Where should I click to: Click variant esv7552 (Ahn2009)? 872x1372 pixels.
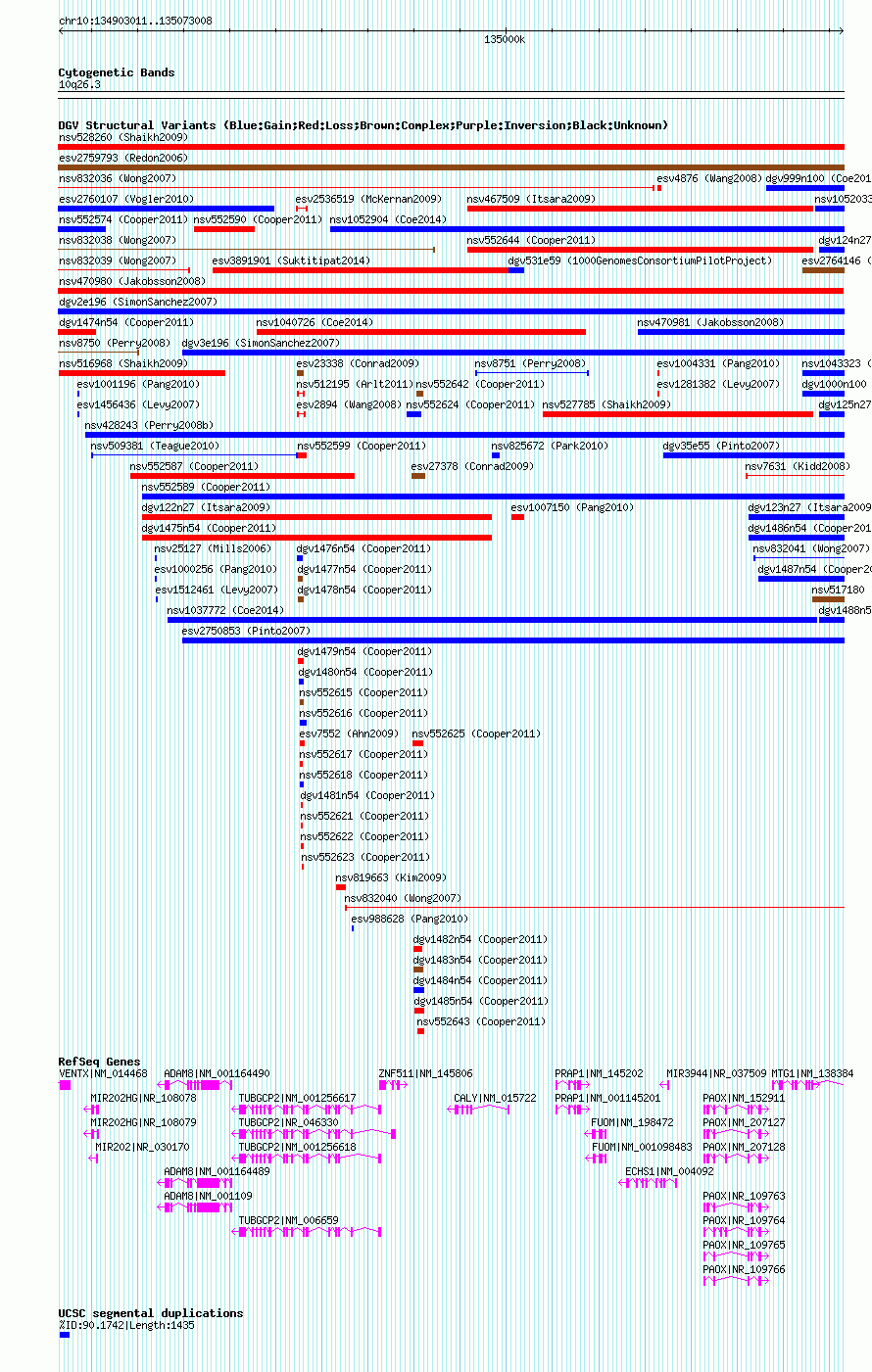301,743
